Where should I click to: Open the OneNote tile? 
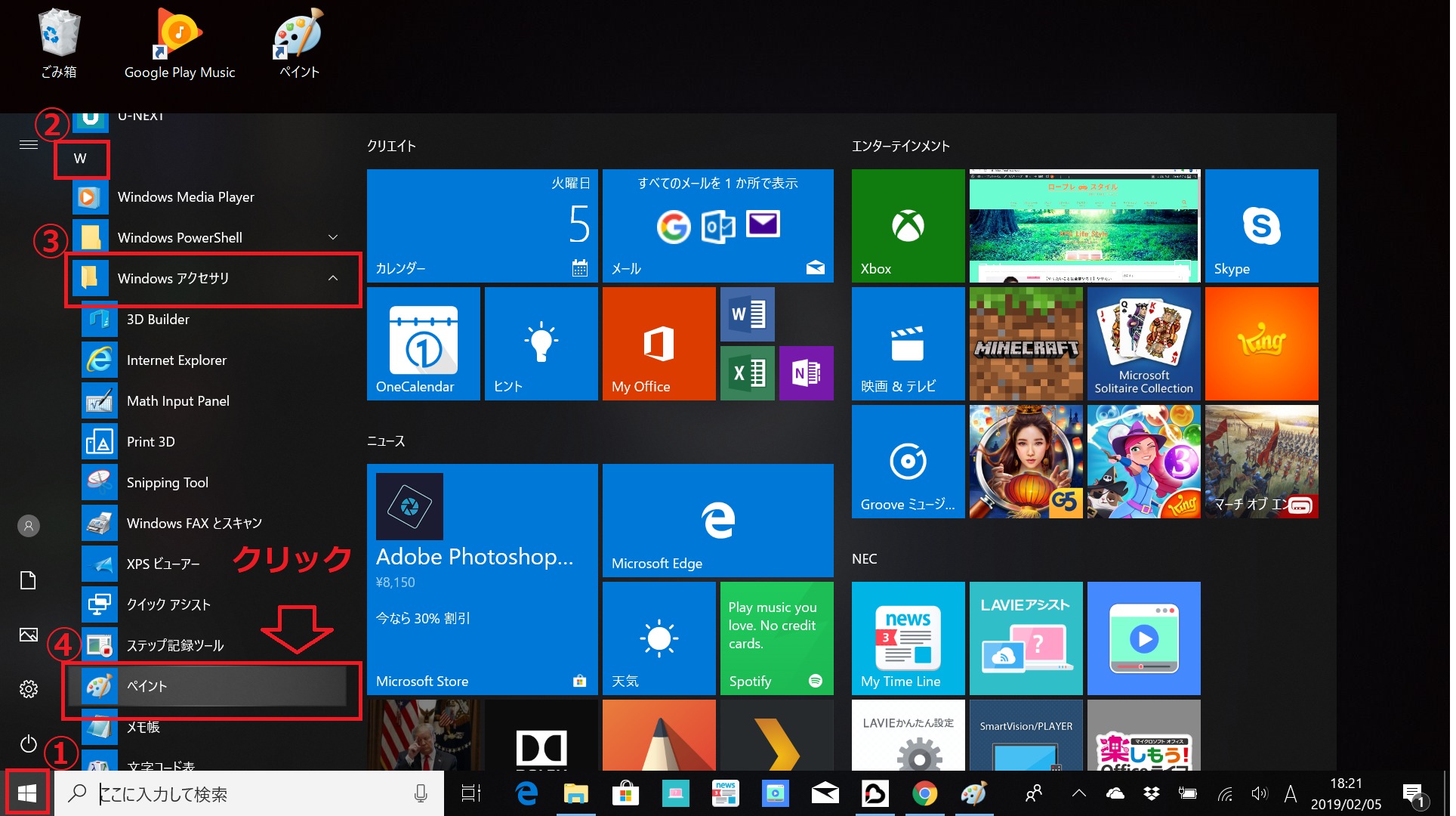tap(807, 373)
